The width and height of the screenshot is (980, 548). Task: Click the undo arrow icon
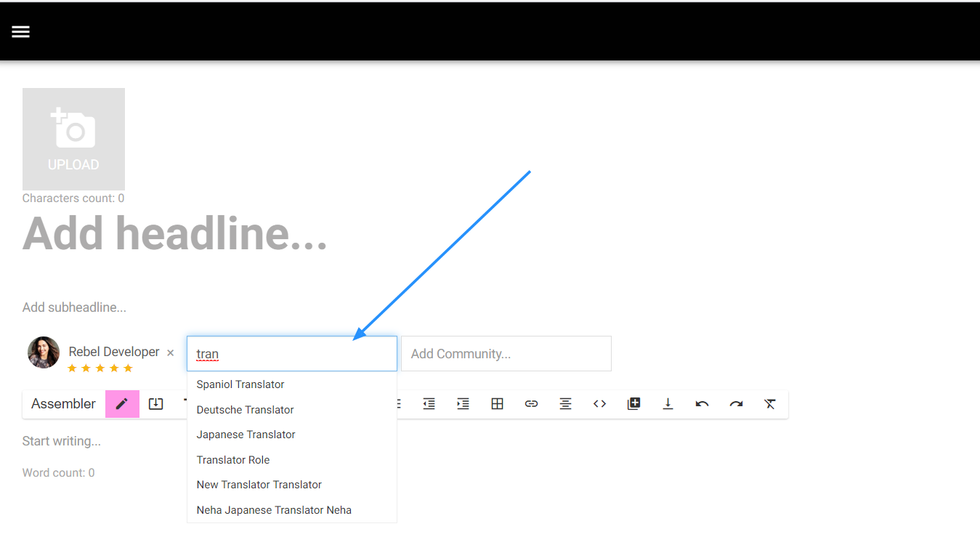point(702,404)
